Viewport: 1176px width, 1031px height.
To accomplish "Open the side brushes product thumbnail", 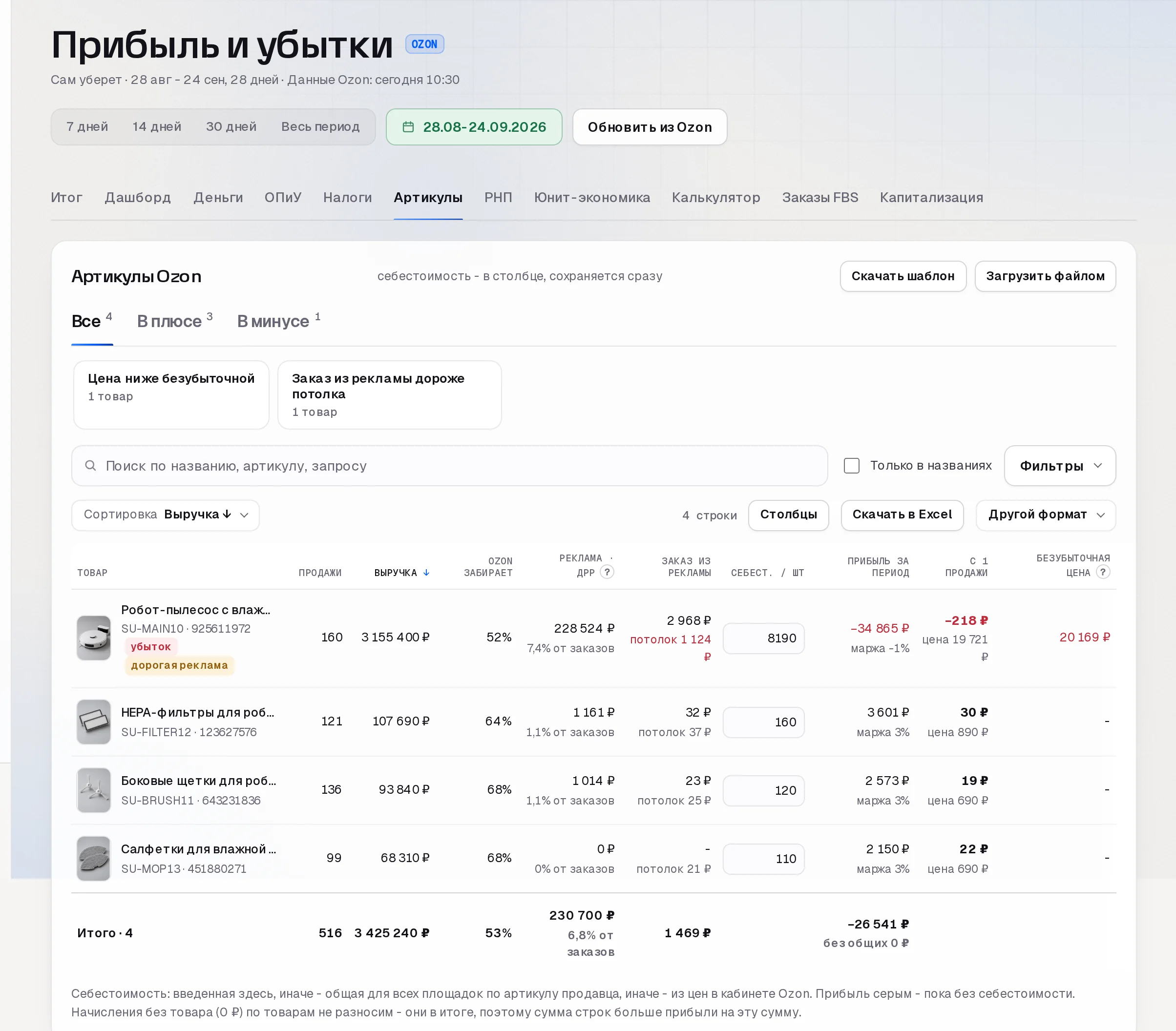I will coord(94,790).
